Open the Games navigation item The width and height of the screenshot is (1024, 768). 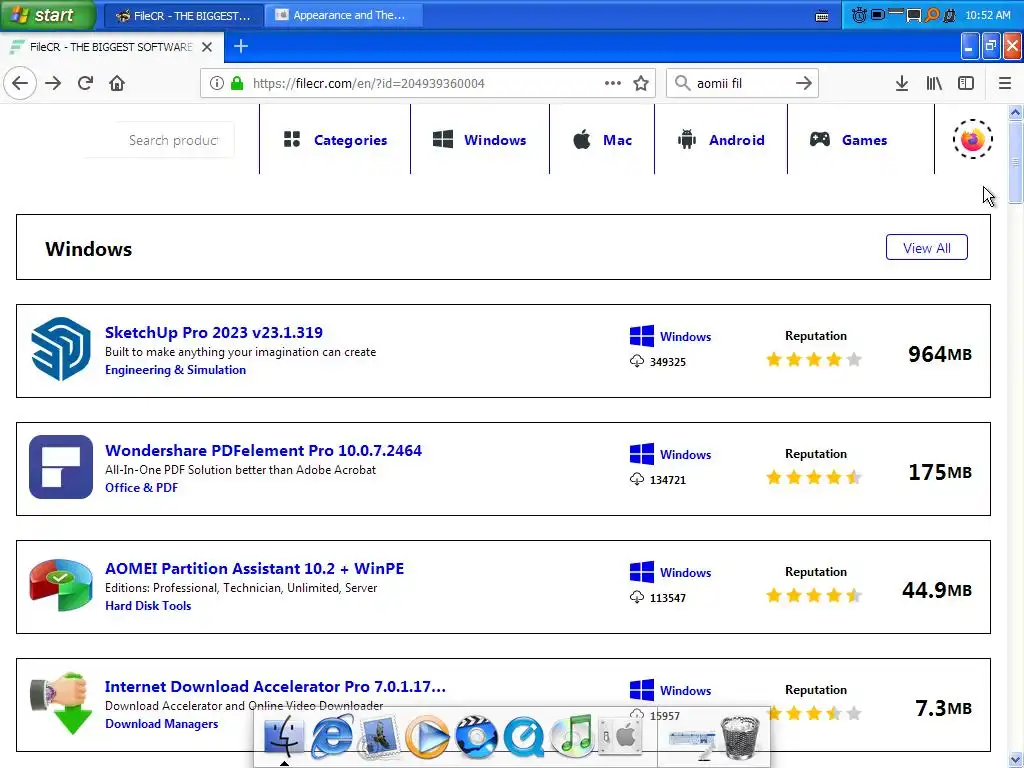coord(848,140)
